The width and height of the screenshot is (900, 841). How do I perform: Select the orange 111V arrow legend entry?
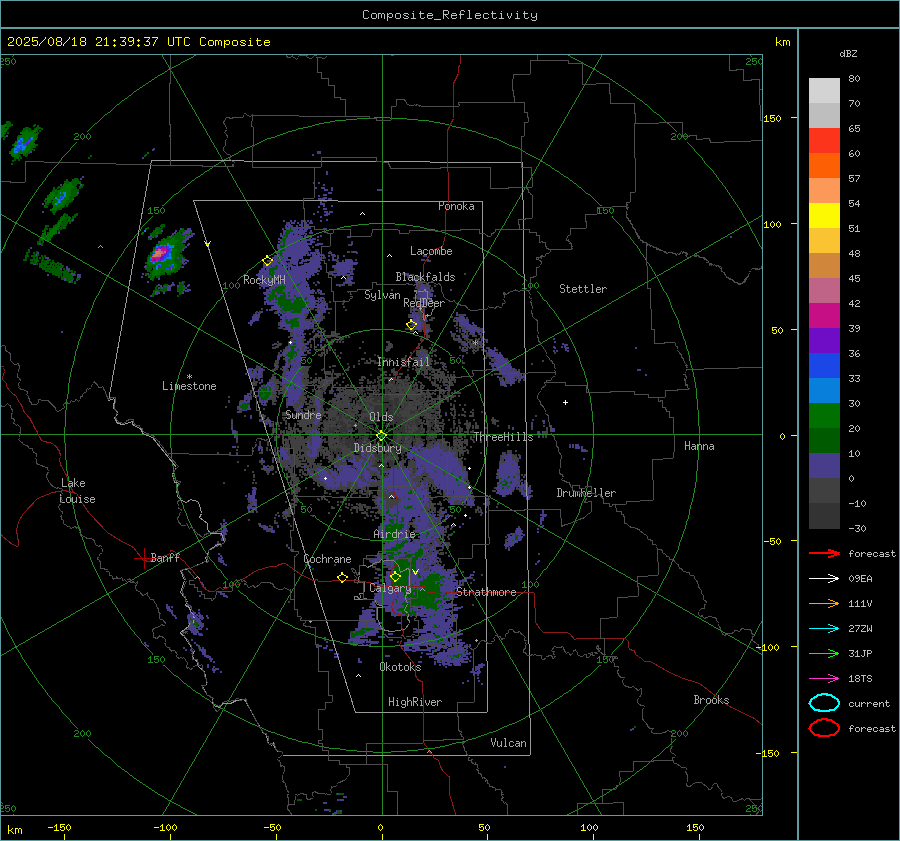click(824, 603)
